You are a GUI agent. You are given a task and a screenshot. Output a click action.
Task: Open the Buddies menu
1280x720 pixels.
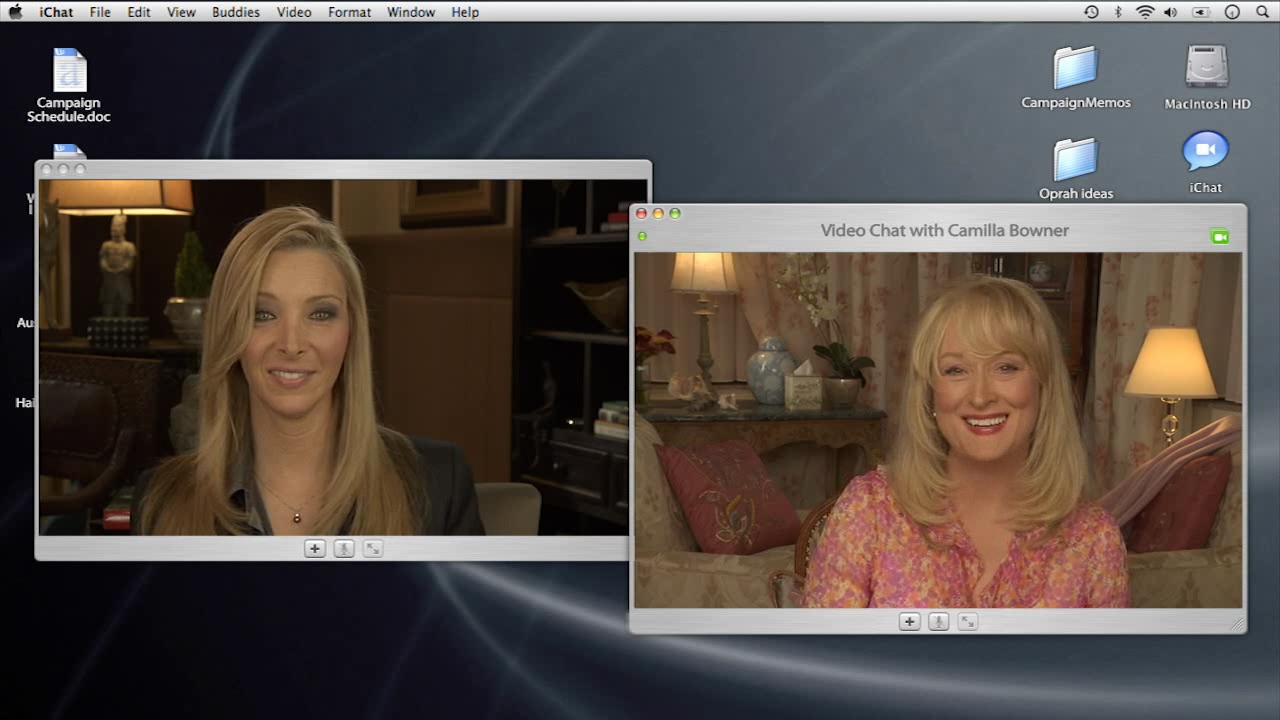[x=236, y=12]
